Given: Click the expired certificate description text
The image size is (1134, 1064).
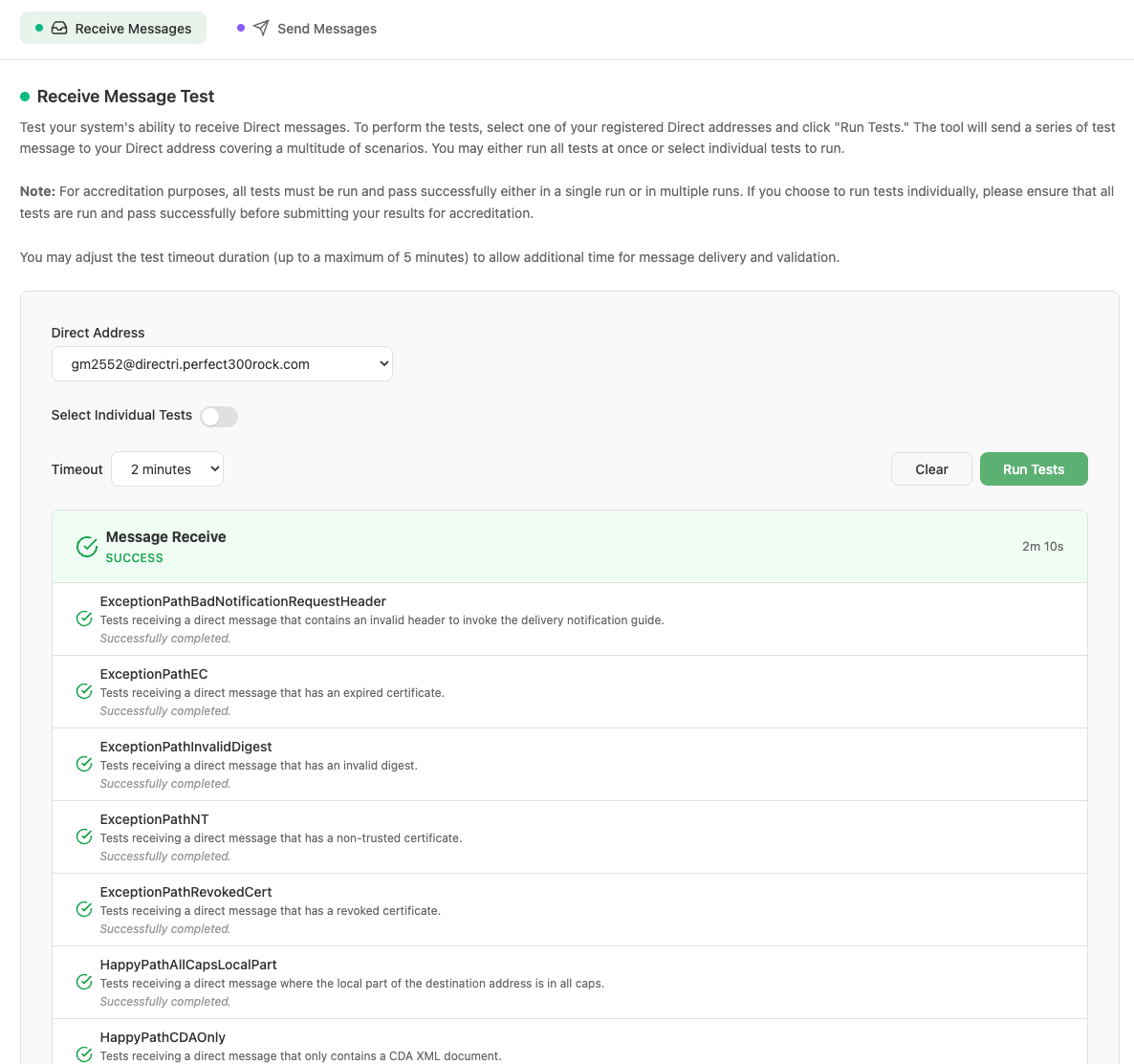Looking at the screenshot, I should [x=272, y=693].
